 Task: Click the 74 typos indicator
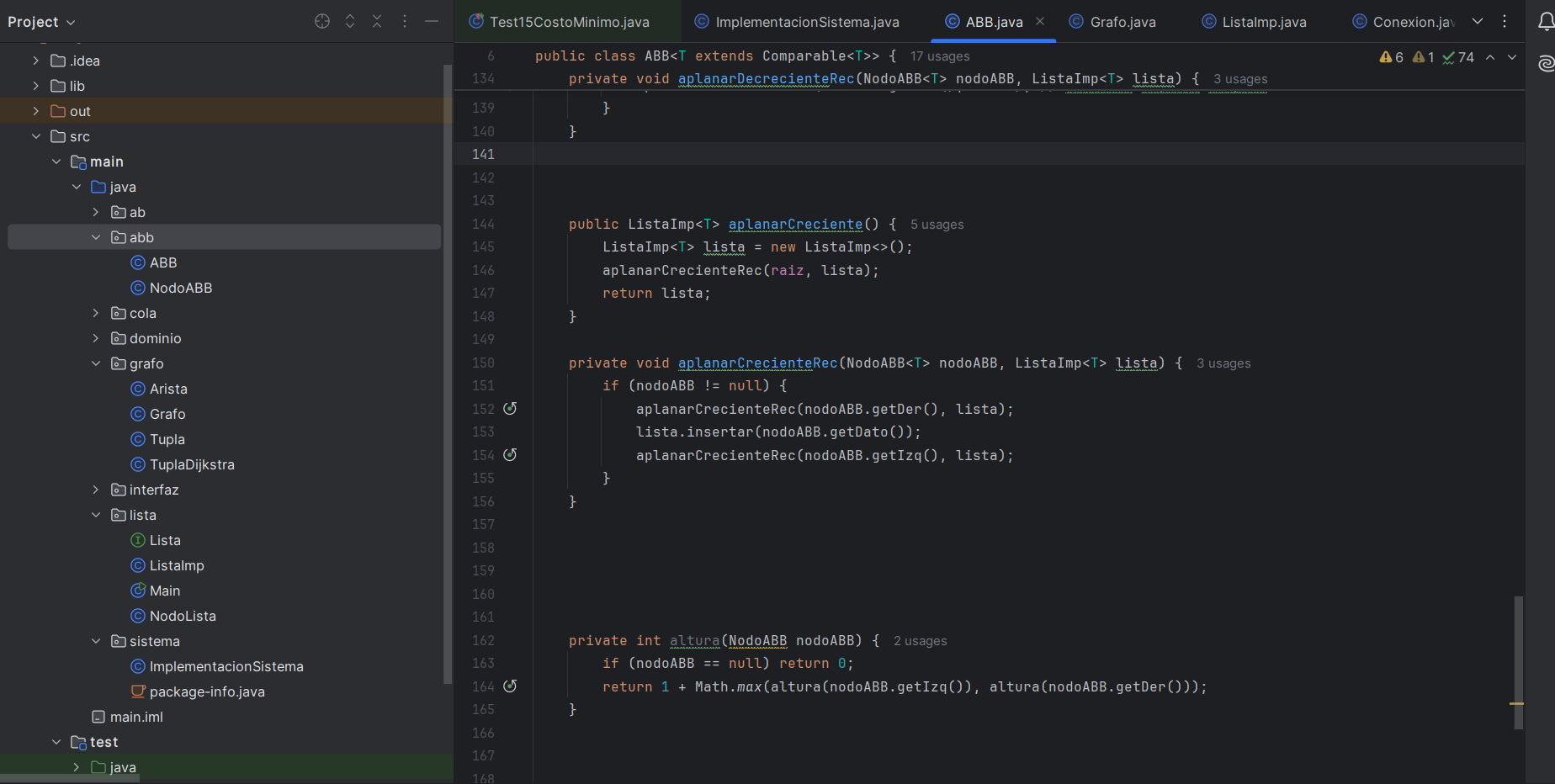coord(1458,57)
